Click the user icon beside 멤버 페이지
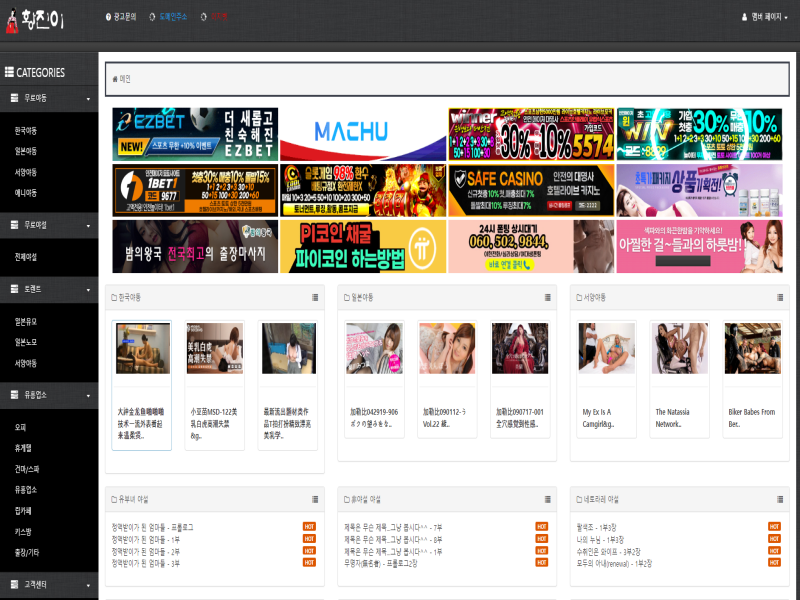Screen dimensions: 800x600 click(744, 17)
